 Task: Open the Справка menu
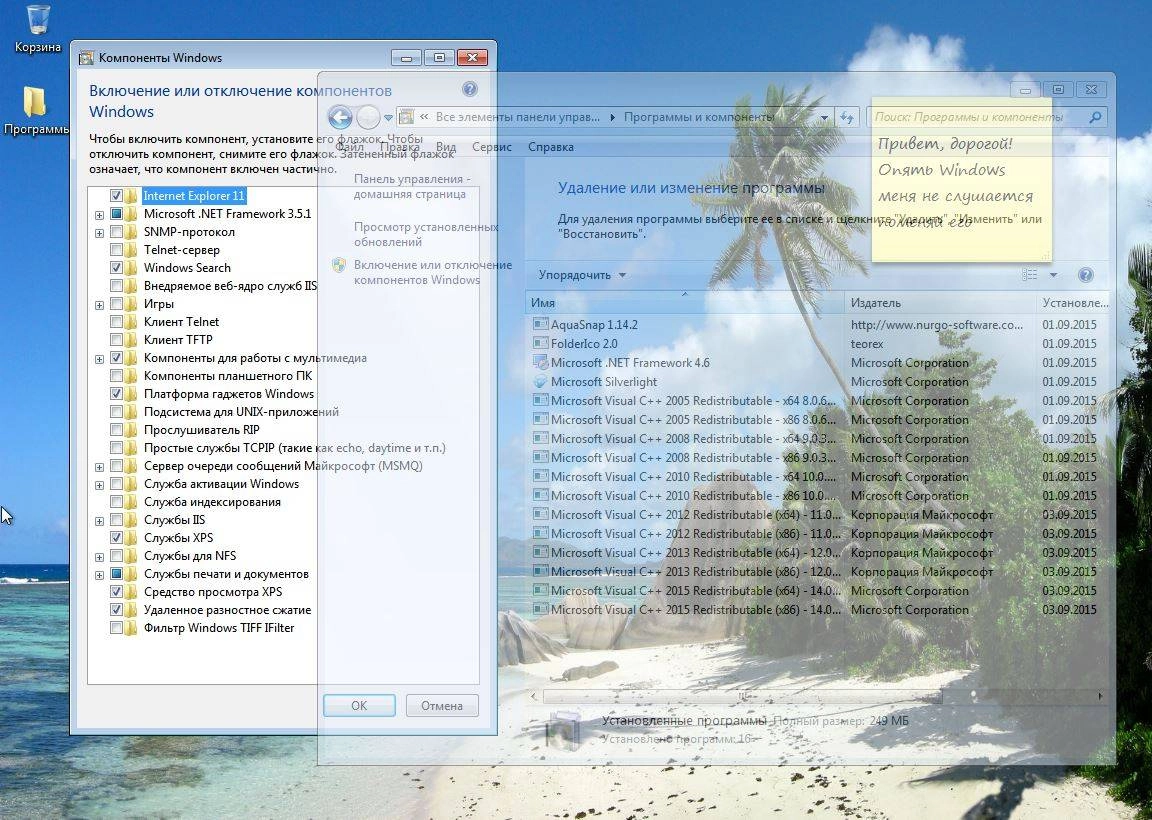550,147
